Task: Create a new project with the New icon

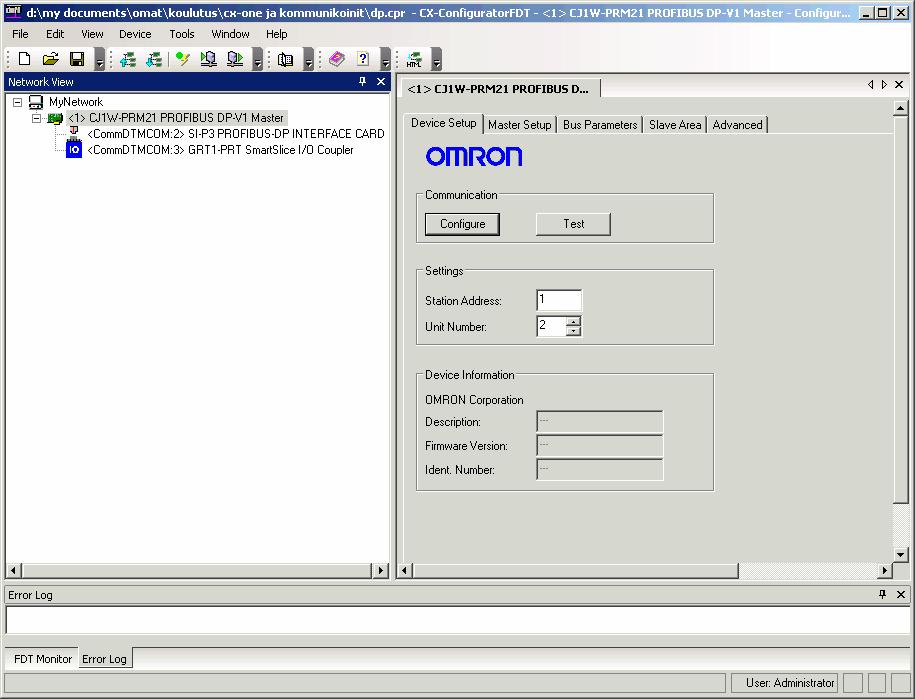Action: pyautogui.click(x=25, y=59)
